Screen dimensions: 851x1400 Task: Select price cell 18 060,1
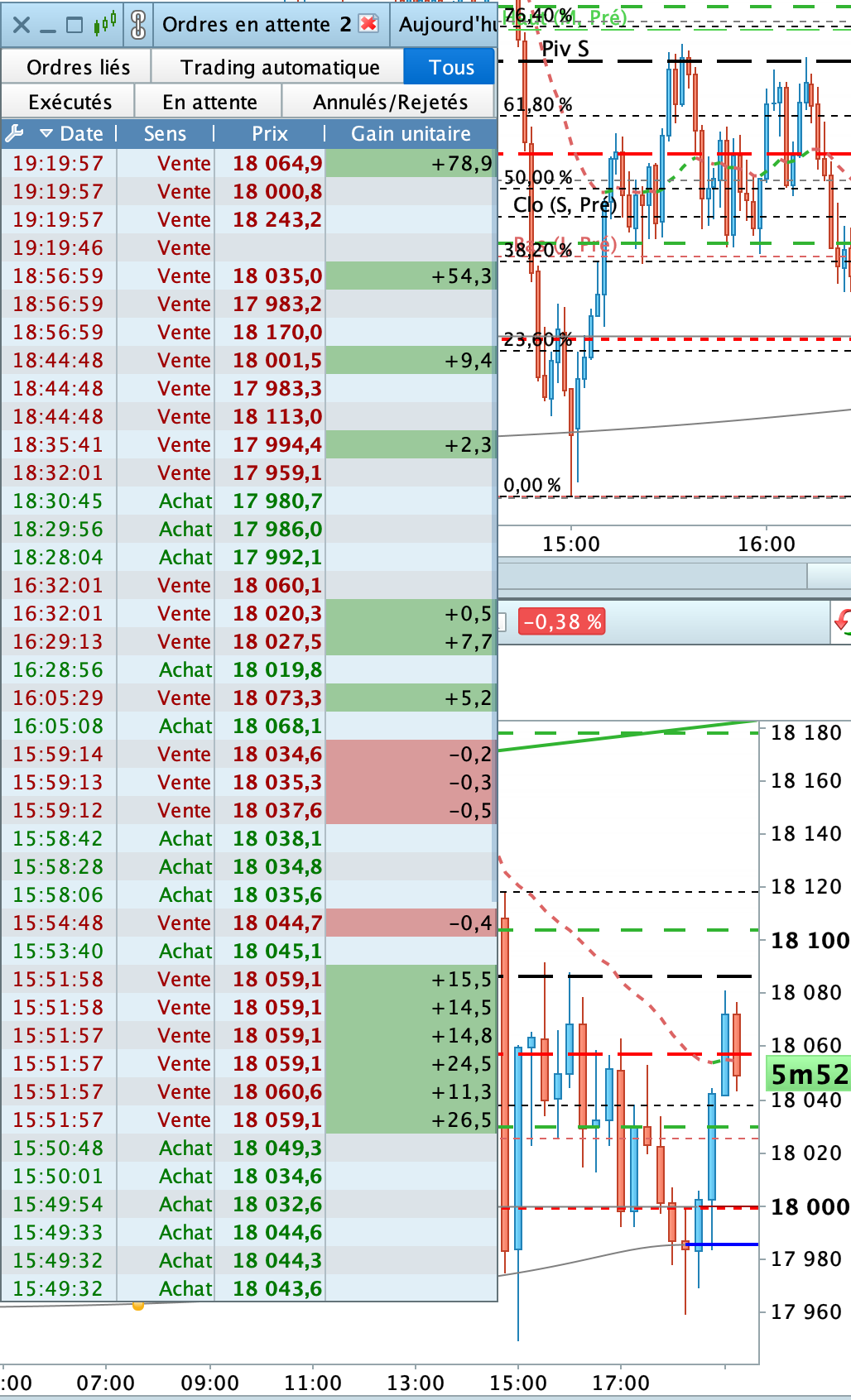point(270,585)
